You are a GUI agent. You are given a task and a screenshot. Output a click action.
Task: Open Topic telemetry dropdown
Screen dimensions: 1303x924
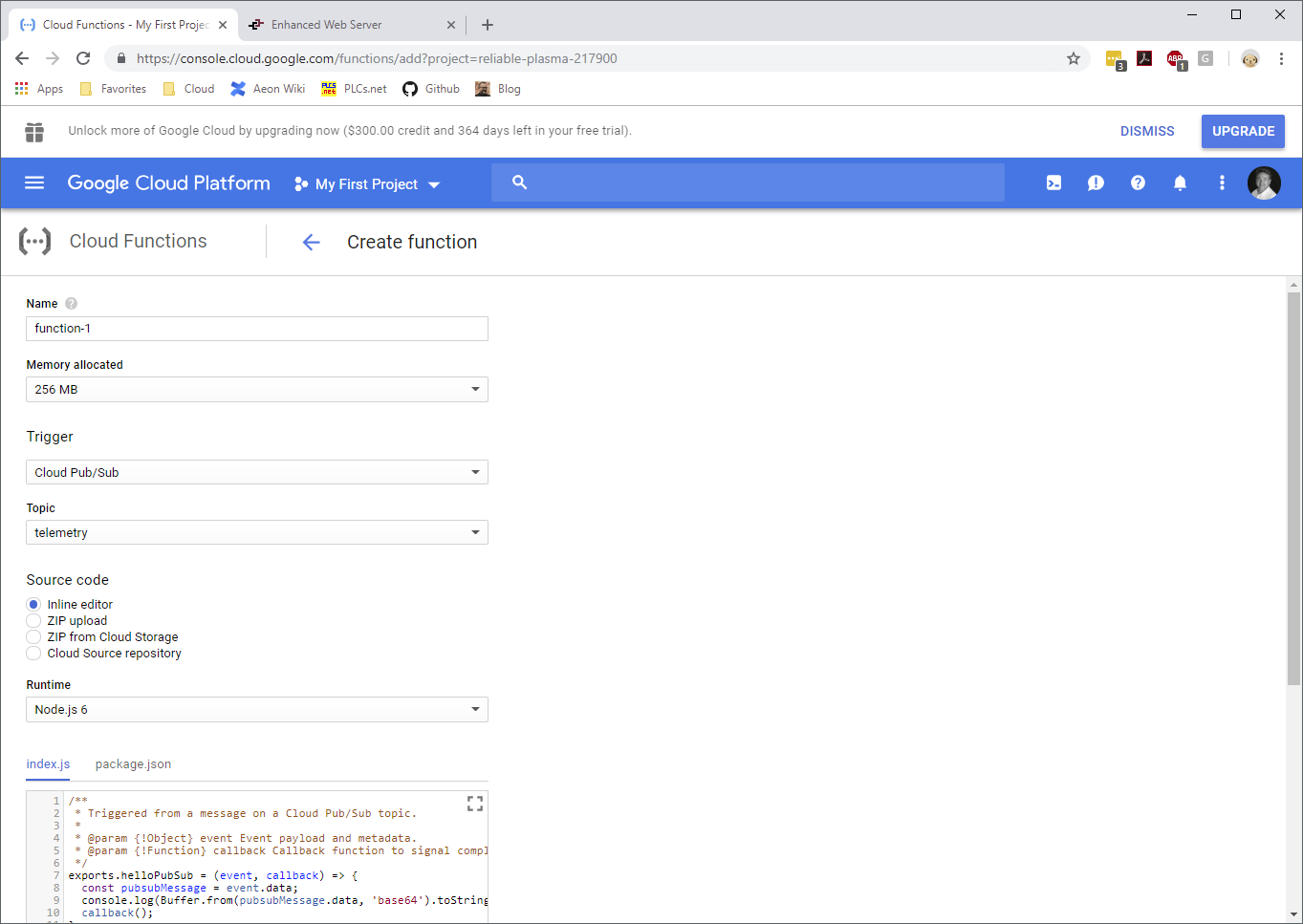tap(257, 532)
